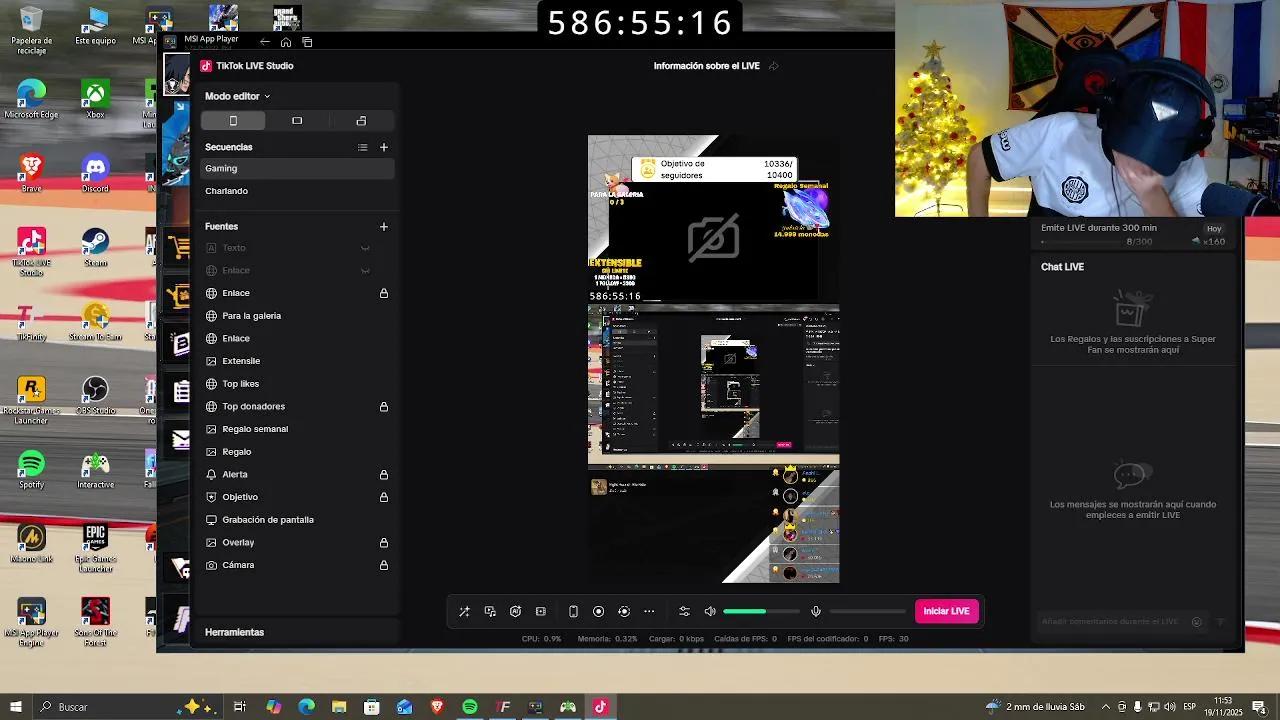Click the disabled camera placeholder in preview

point(713,239)
